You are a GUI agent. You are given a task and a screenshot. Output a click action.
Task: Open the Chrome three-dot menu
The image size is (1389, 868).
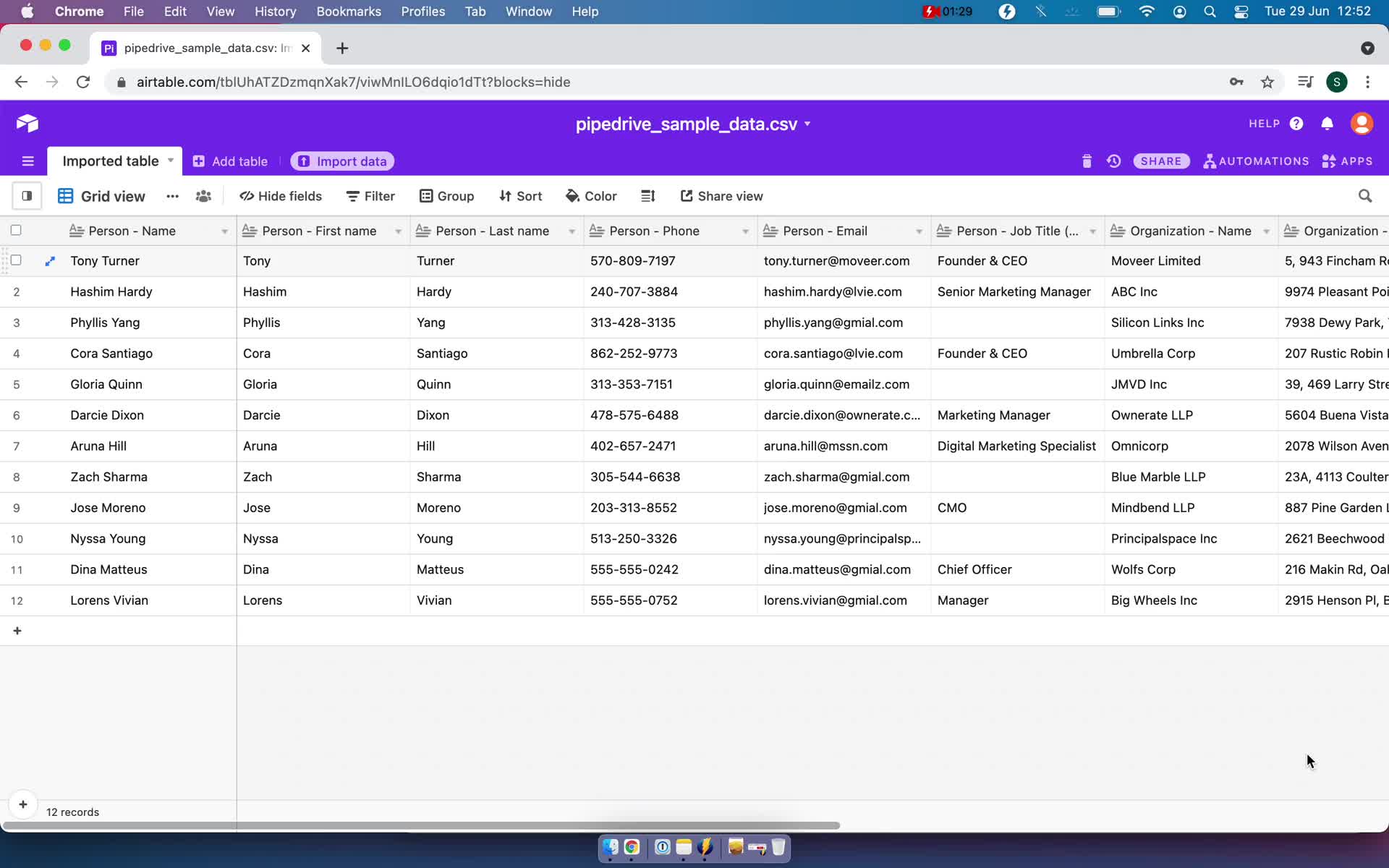pos(1367,82)
